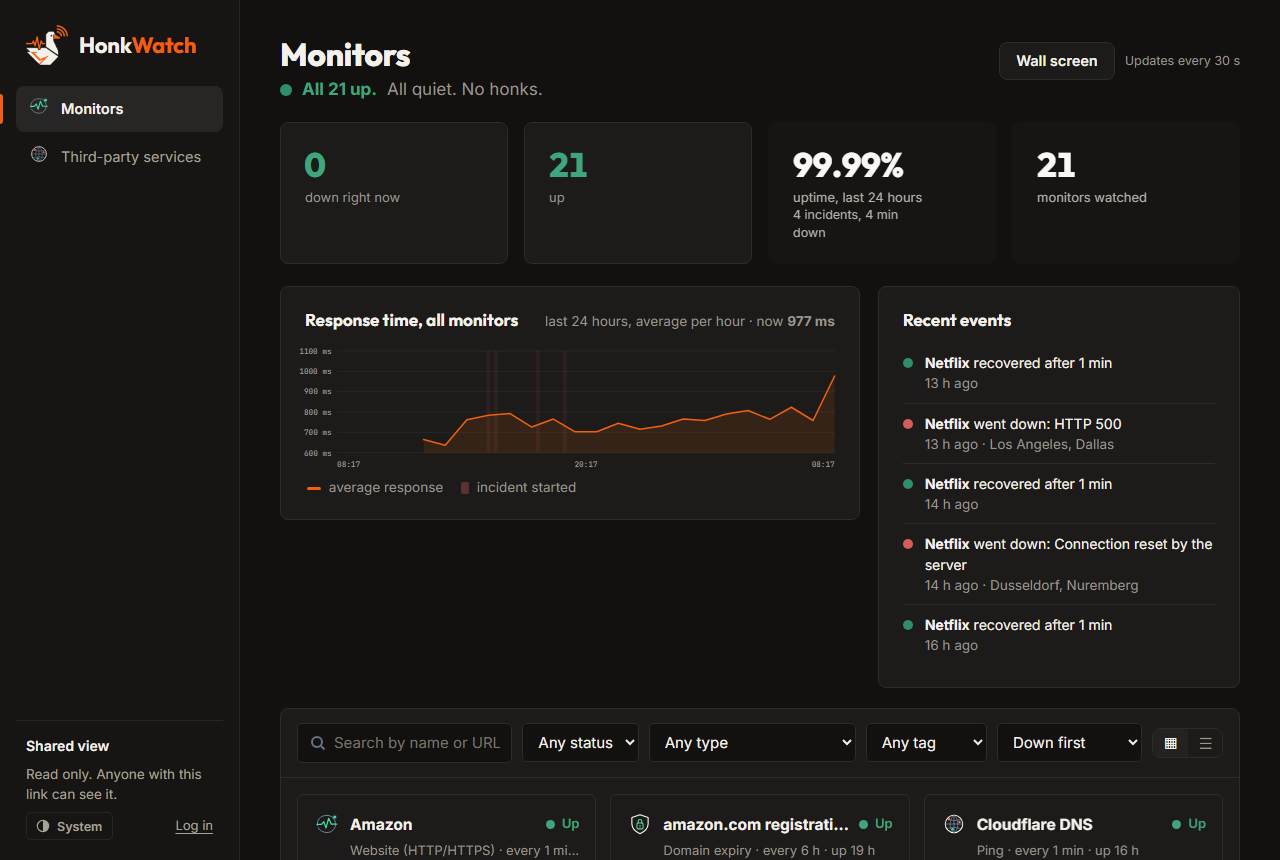1280x860 pixels.
Task: Switch to list view layout
Action: pyautogui.click(x=1205, y=743)
